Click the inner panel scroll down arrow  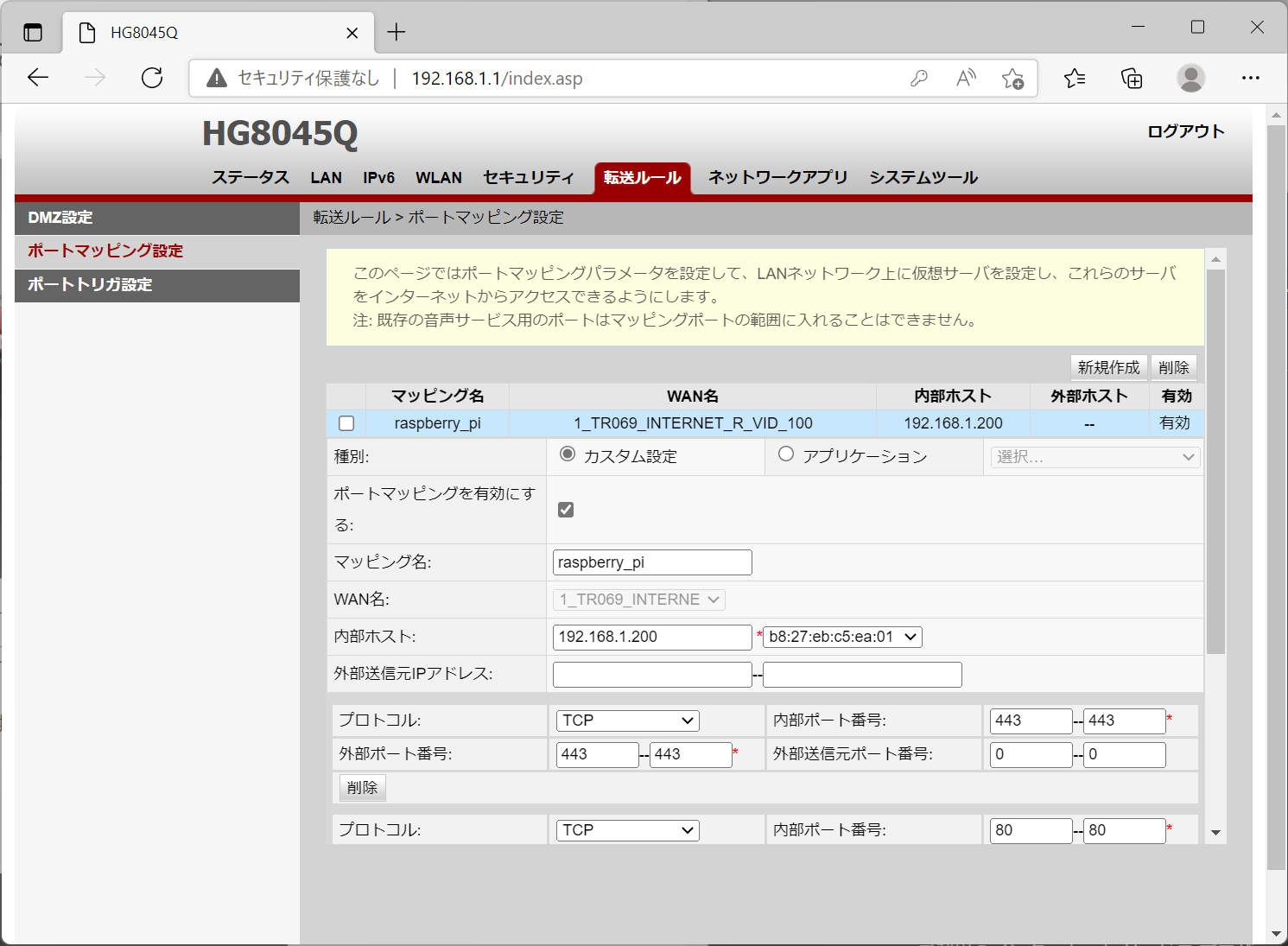pos(1215,833)
